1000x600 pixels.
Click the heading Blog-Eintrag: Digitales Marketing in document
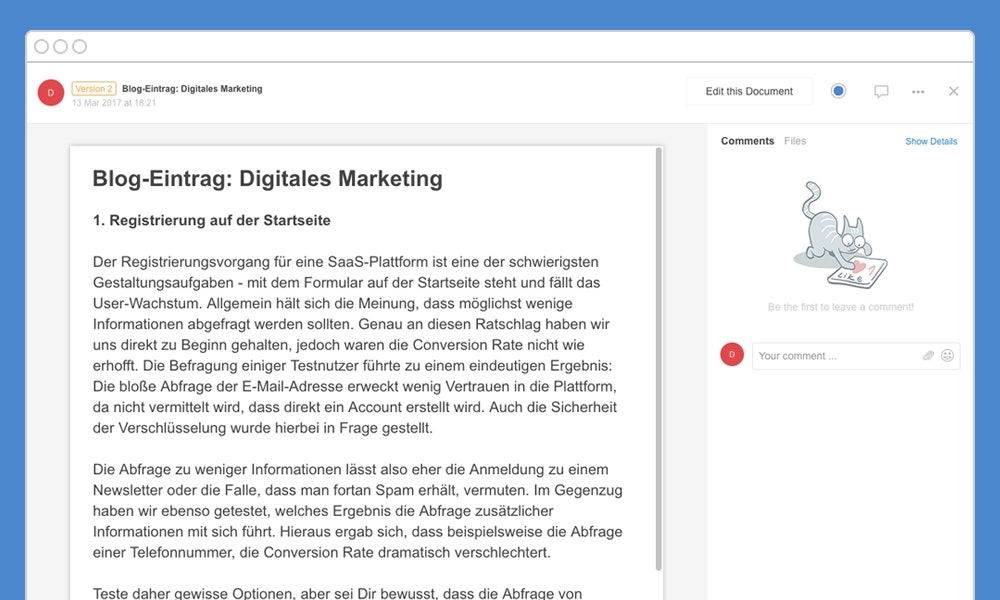[x=267, y=179]
